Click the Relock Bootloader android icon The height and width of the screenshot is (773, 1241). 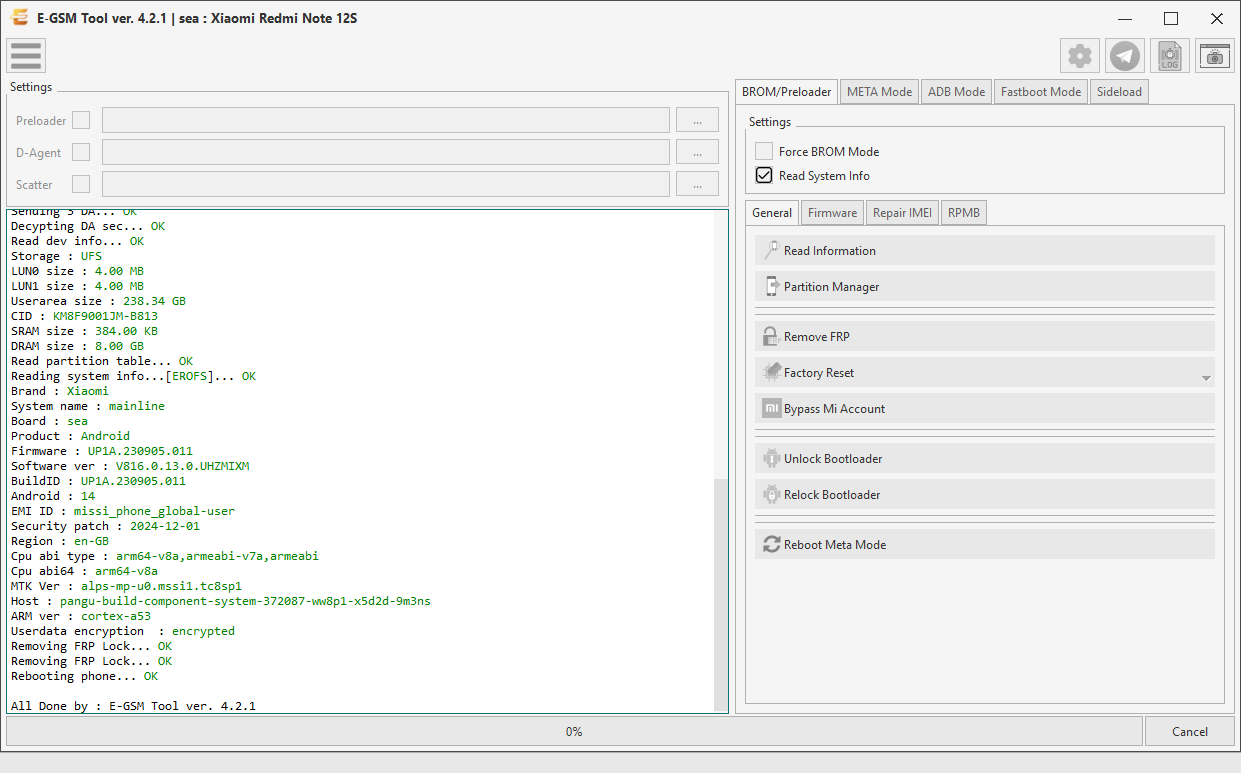pos(772,494)
